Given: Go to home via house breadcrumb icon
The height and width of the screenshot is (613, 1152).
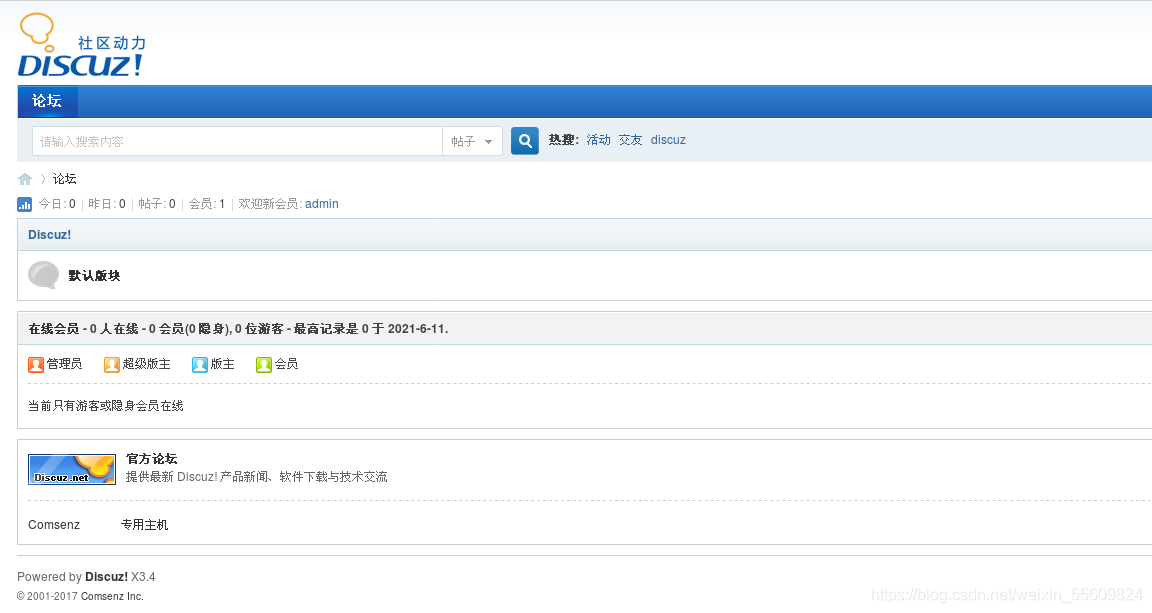Looking at the screenshot, I should (25, 179).
